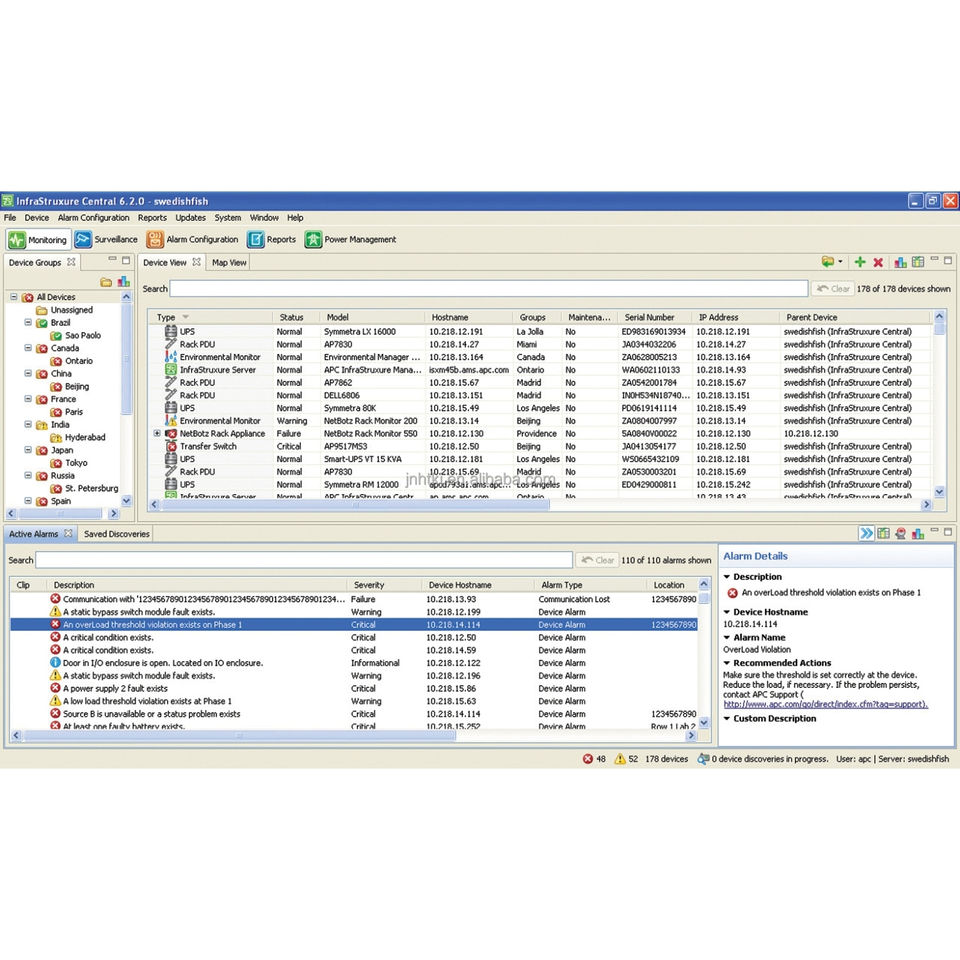Open the Alarm Configuration menu
Viewport: 960px width, 960px height.
[94, 217]
